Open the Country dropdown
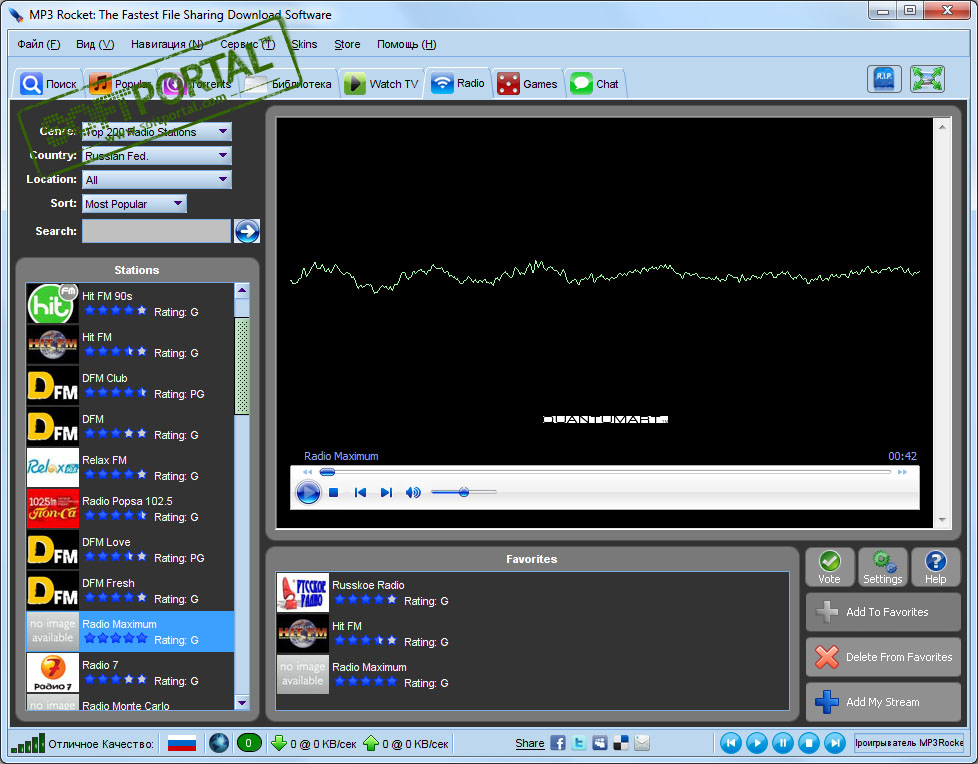The image size is (978, 764). coord(157,156)
